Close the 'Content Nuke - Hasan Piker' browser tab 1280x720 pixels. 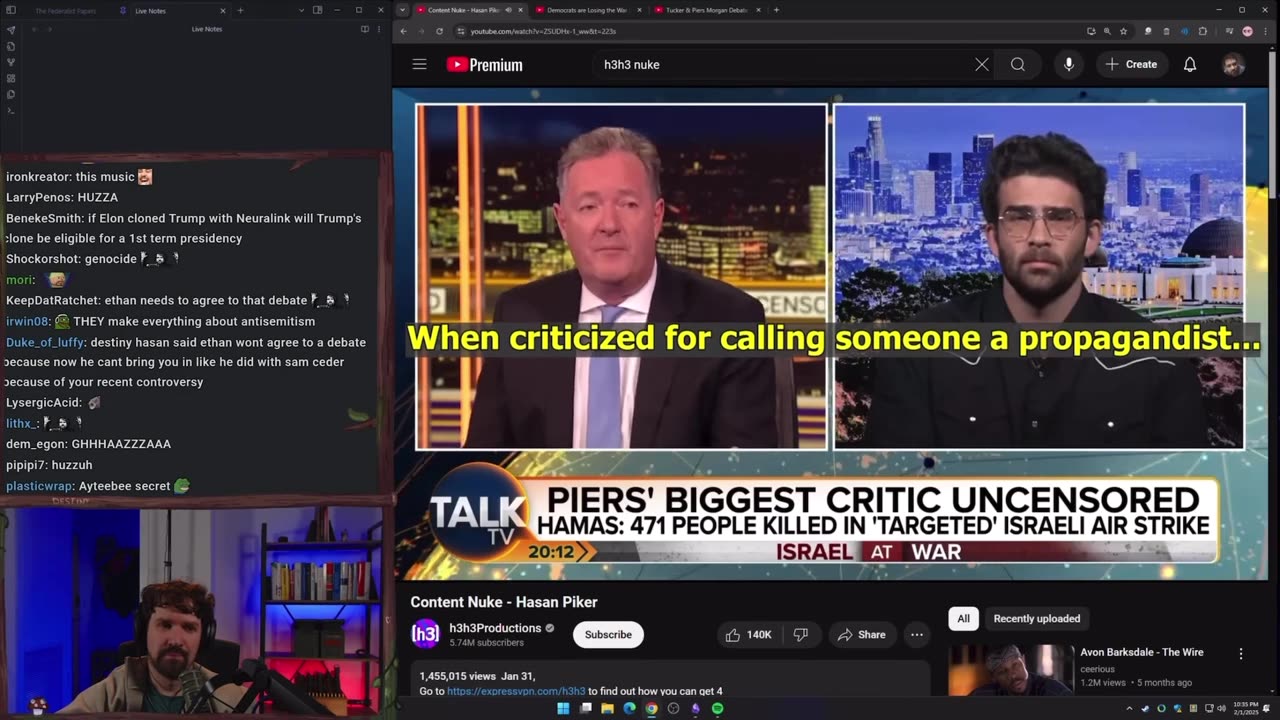click(520, 10)
